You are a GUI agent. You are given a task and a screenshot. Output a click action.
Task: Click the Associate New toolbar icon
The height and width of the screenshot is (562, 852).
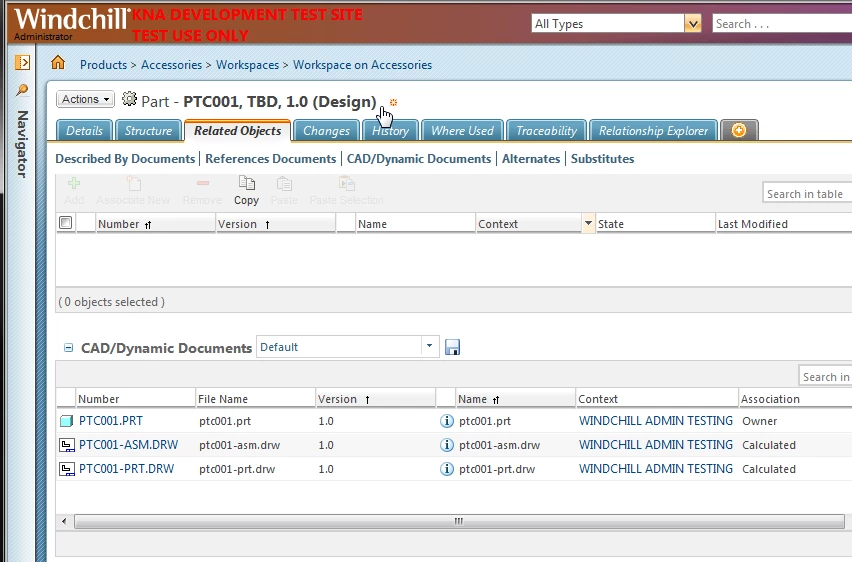pos(133,183)
